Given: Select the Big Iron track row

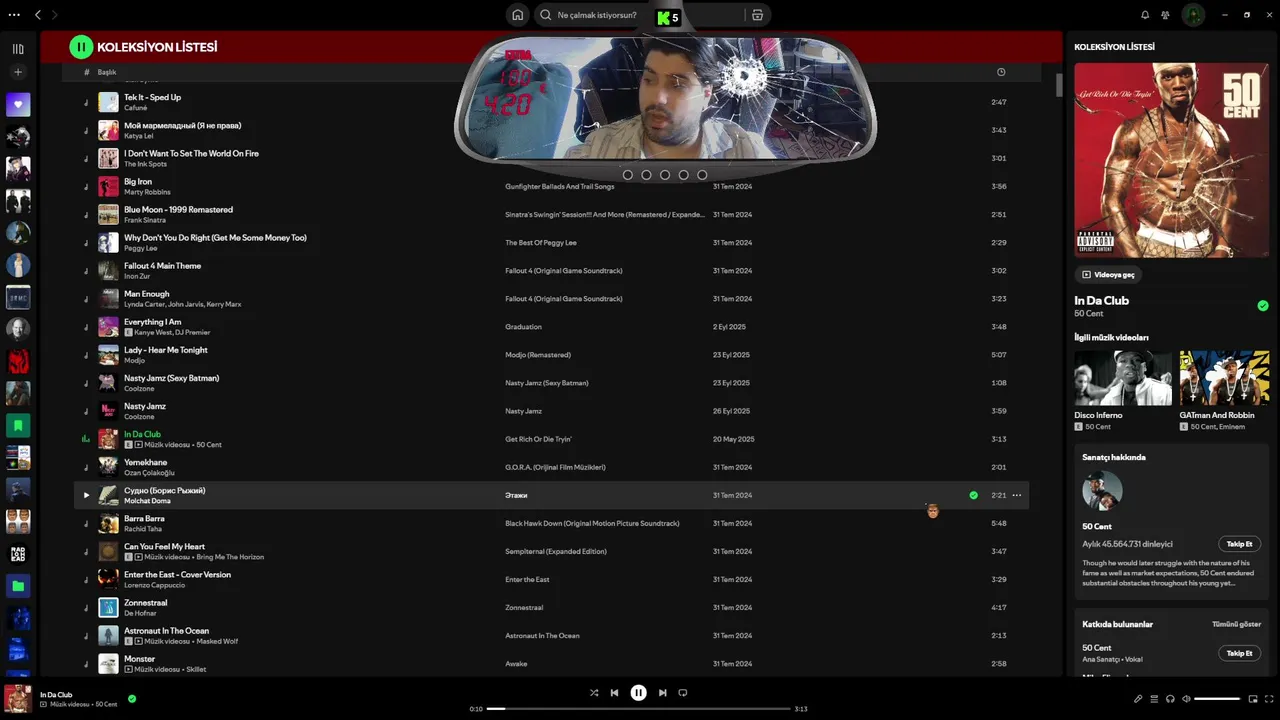Looking at the screenshot, I should click(552, 186).
